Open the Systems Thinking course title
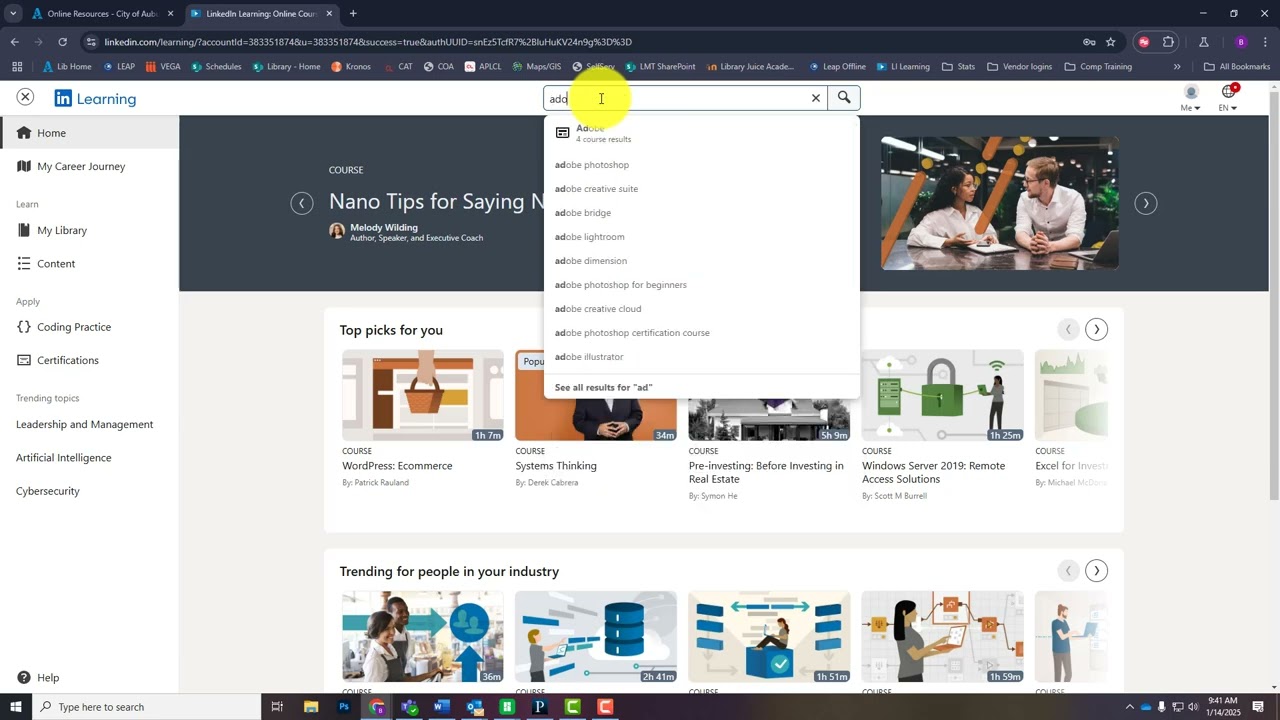The height and width of the screenshot is (720, 1280). click(556, 466)
